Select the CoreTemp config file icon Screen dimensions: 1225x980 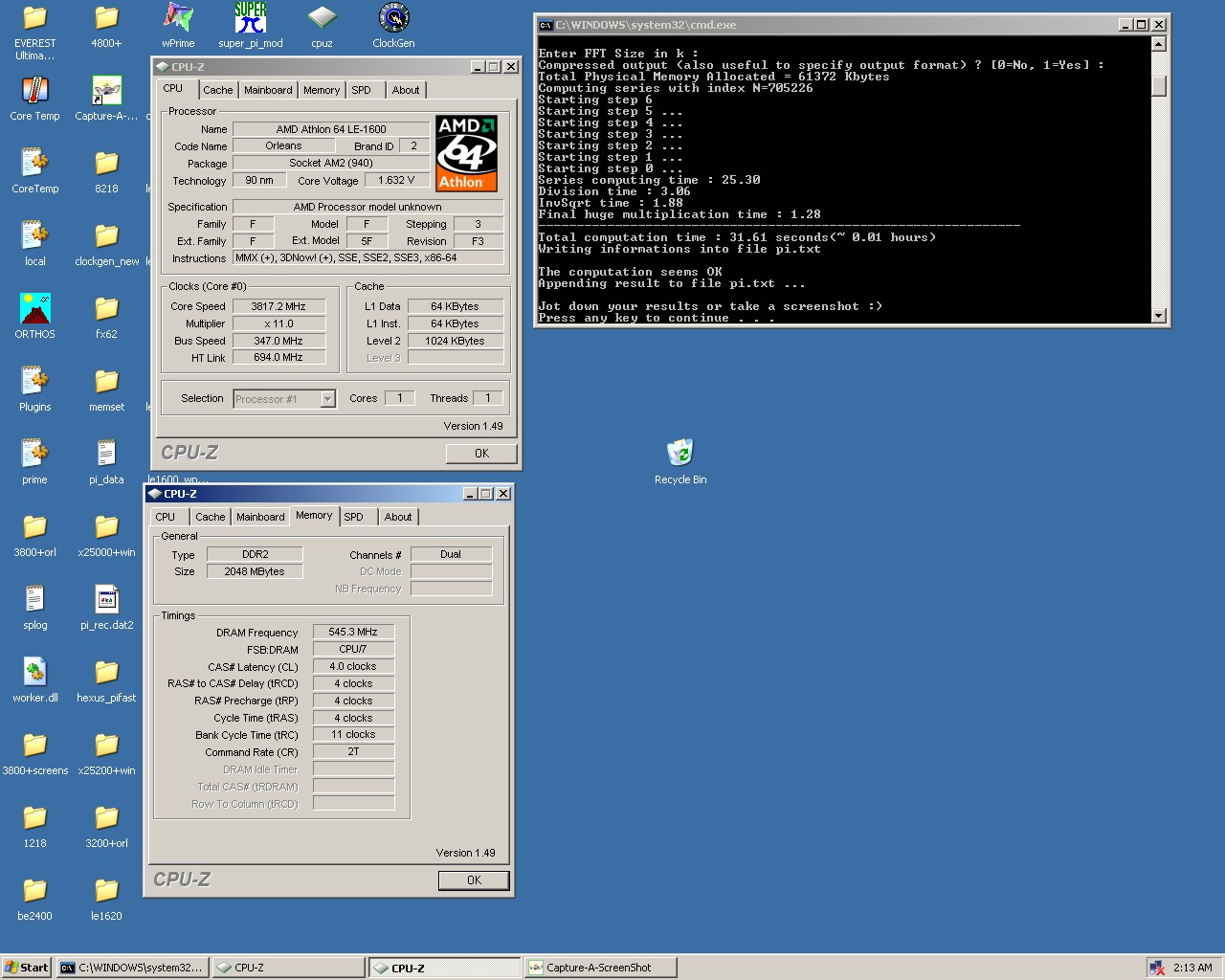coord(34,171)
